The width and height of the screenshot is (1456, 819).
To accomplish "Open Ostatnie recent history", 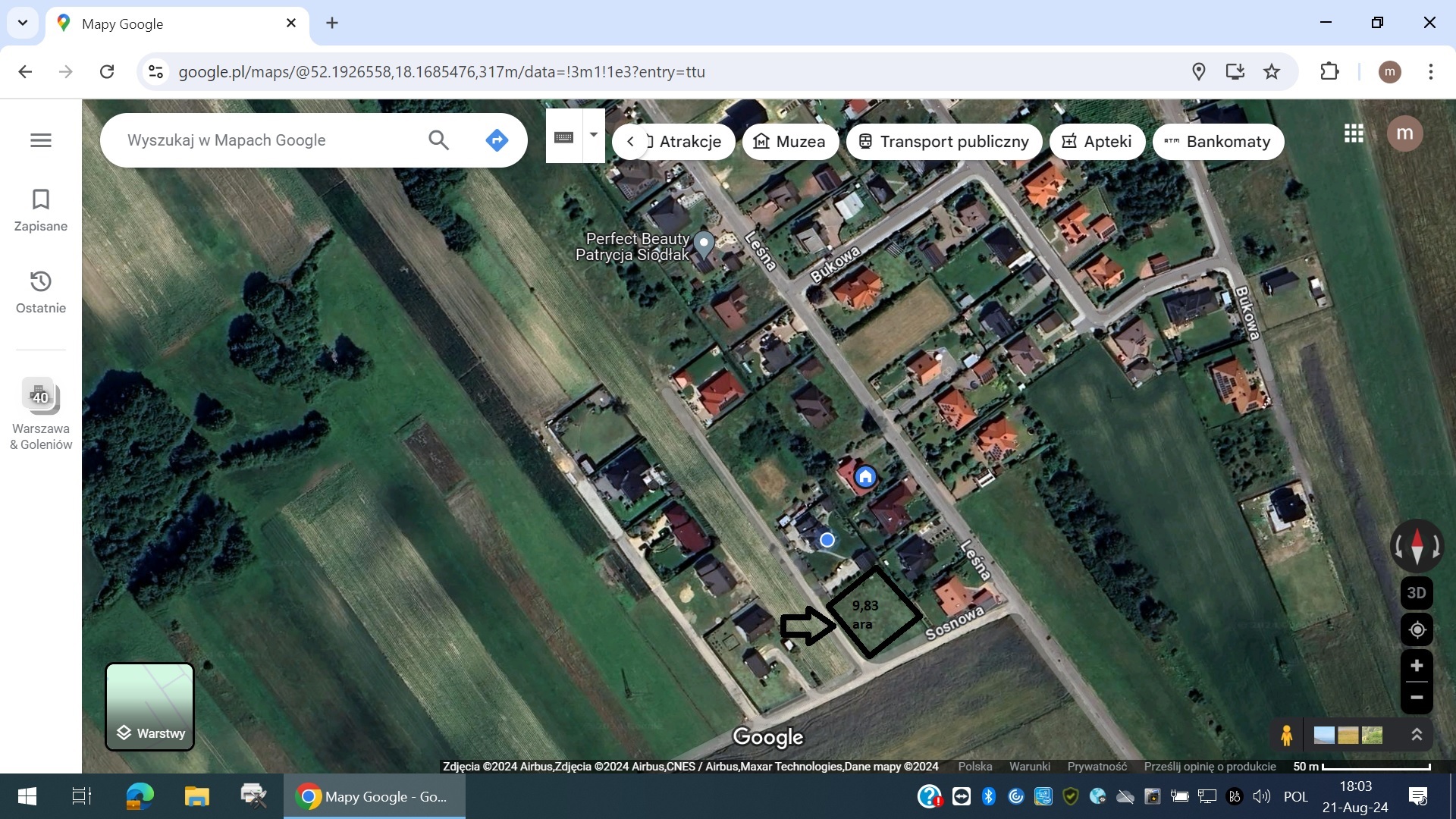I will point(41,292).
